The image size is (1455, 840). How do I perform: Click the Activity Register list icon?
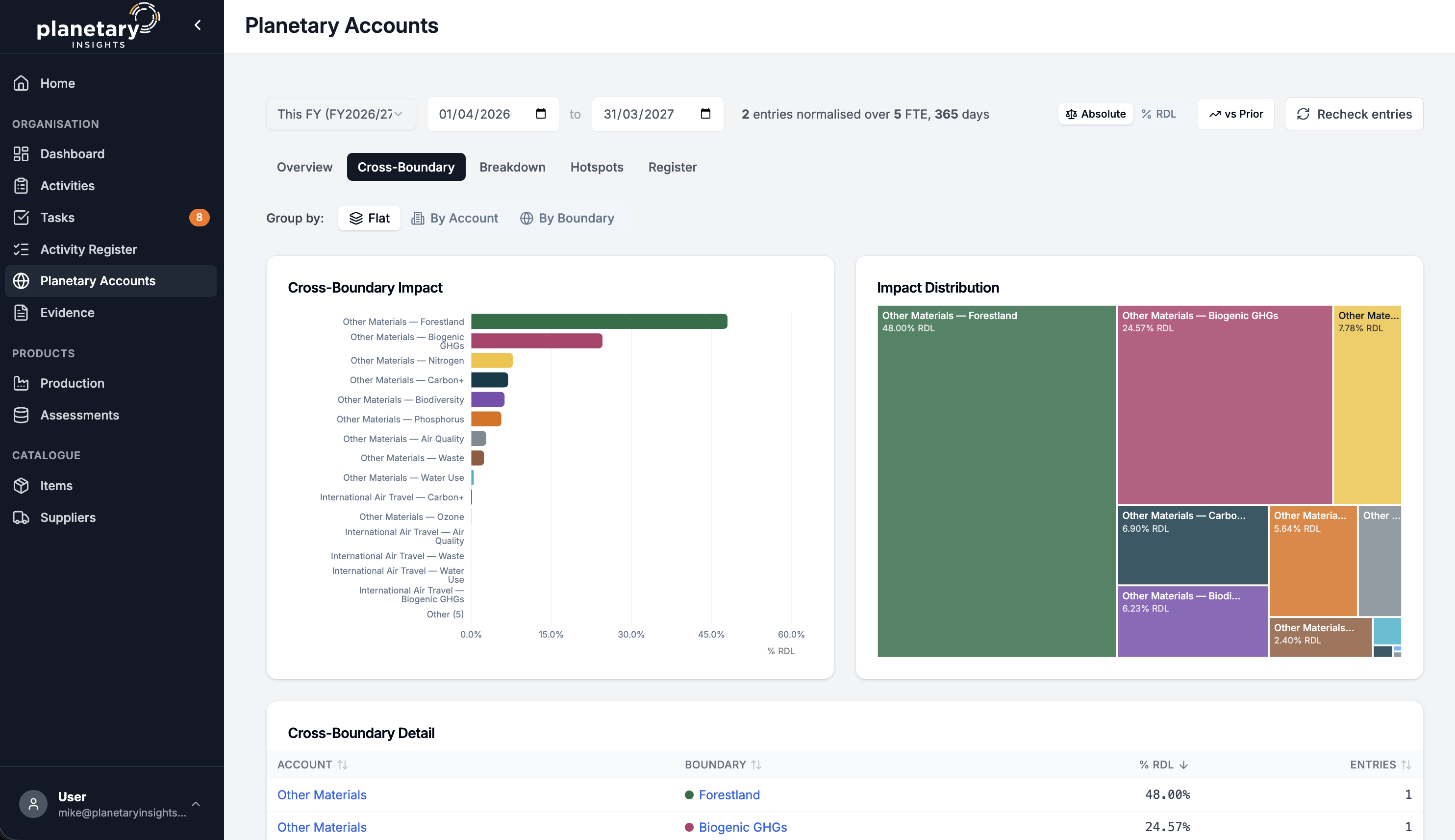point(22,249)
